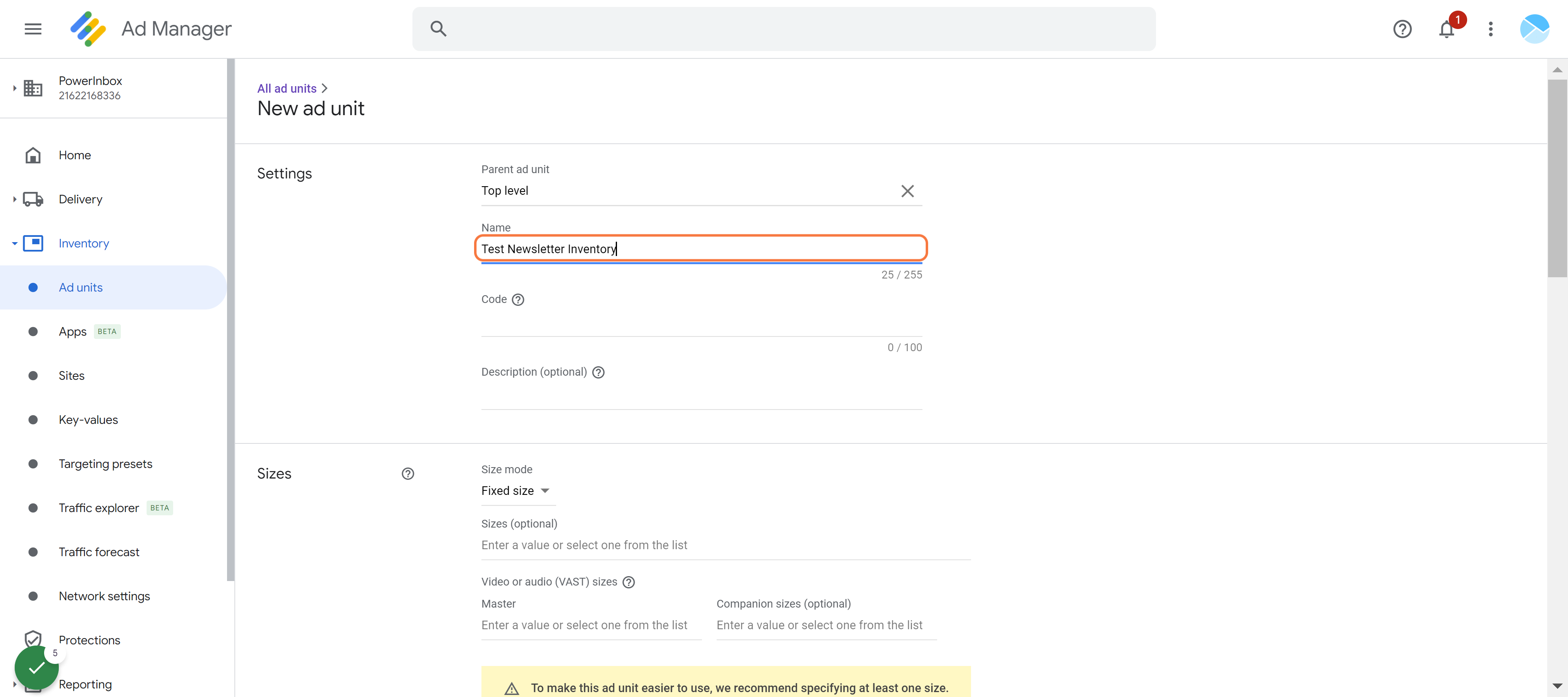Open the help question mark icon
Screen dimensions: 1568x697
1402,29
